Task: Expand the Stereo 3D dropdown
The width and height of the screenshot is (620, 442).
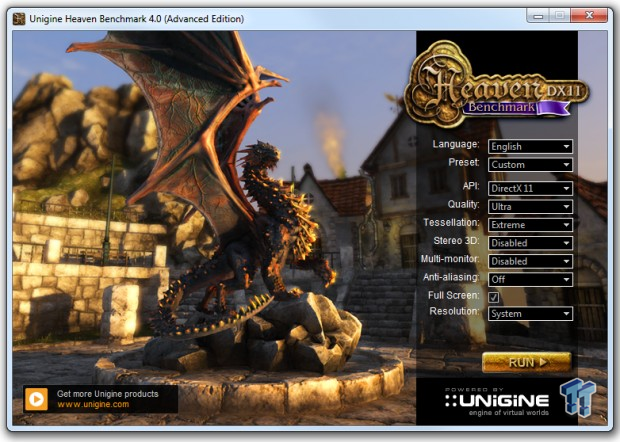Action: pos(530,243)
